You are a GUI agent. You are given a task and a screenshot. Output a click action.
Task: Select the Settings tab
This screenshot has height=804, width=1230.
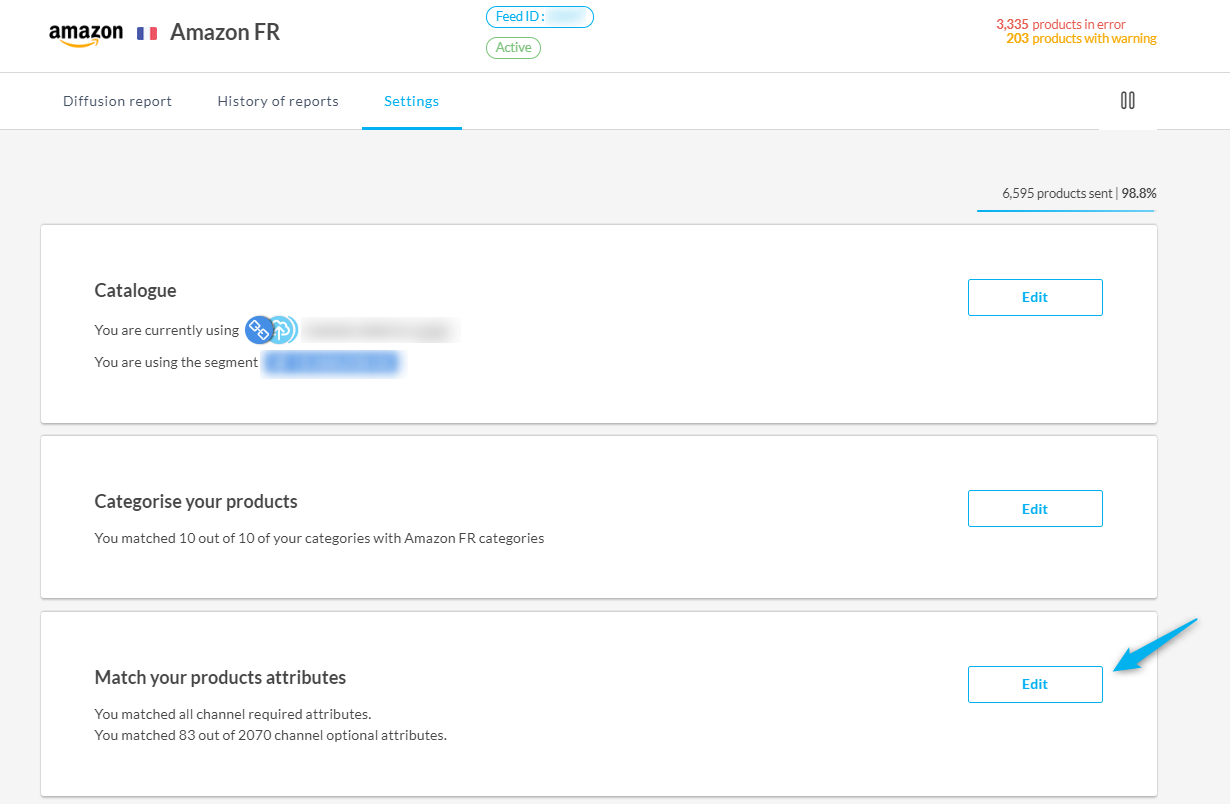411,101
